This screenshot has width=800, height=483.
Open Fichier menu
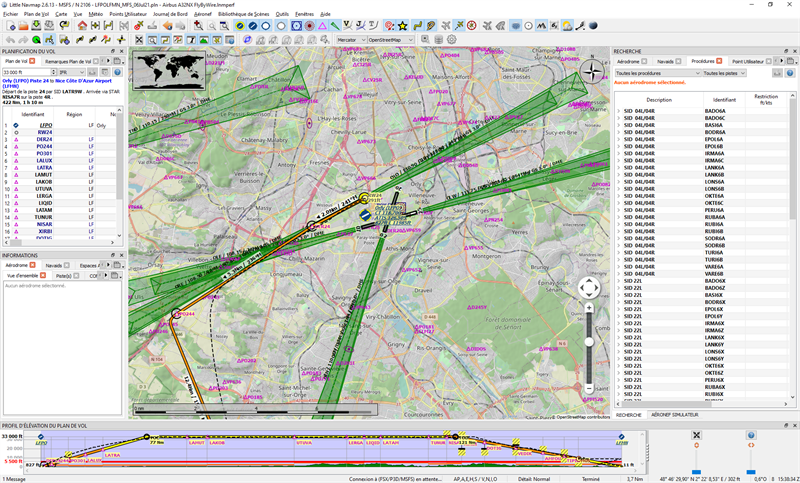tap(10, 14)
